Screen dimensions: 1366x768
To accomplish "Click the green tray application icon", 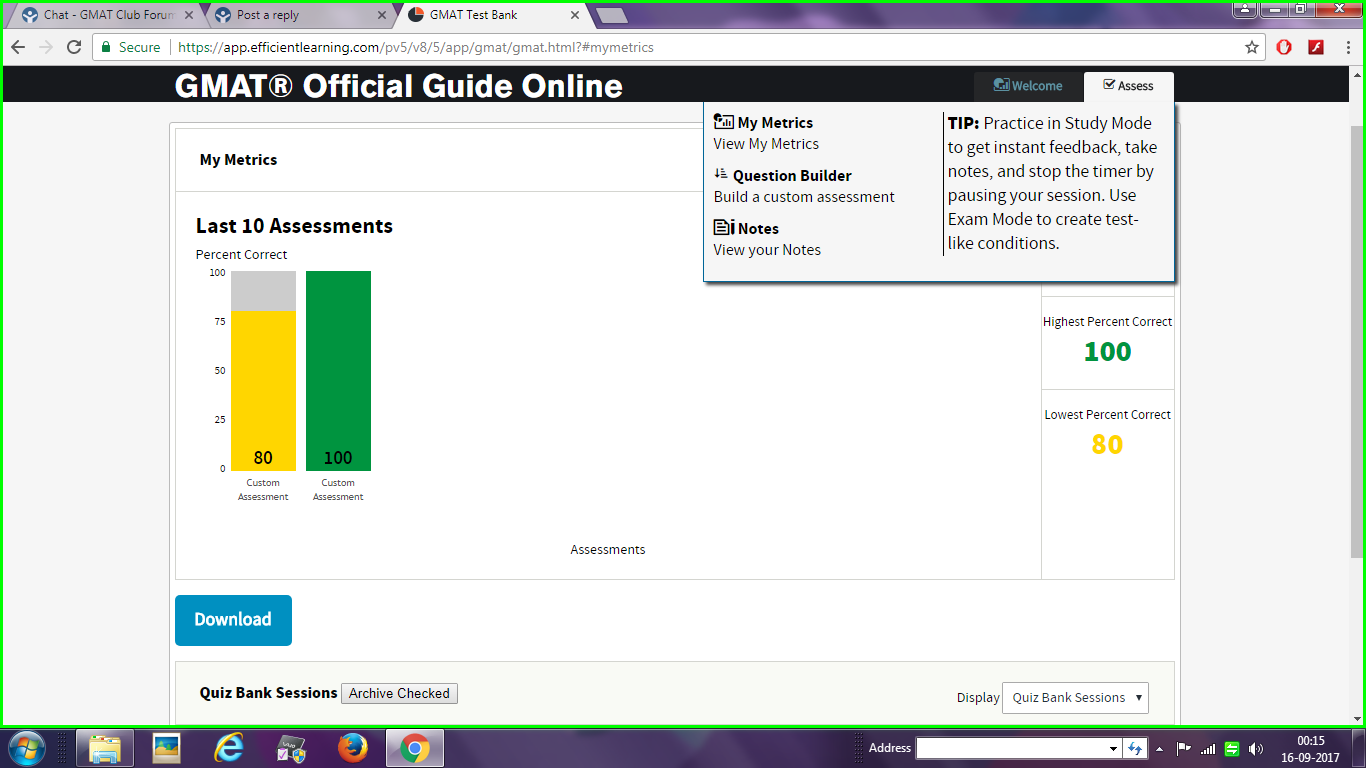I will [x=1232, y=748].
